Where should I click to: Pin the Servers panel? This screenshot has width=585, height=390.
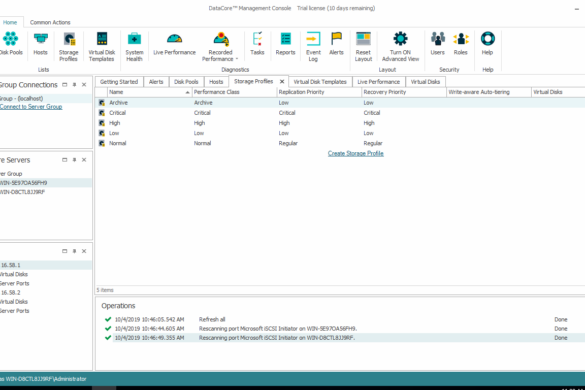(74, 160)
